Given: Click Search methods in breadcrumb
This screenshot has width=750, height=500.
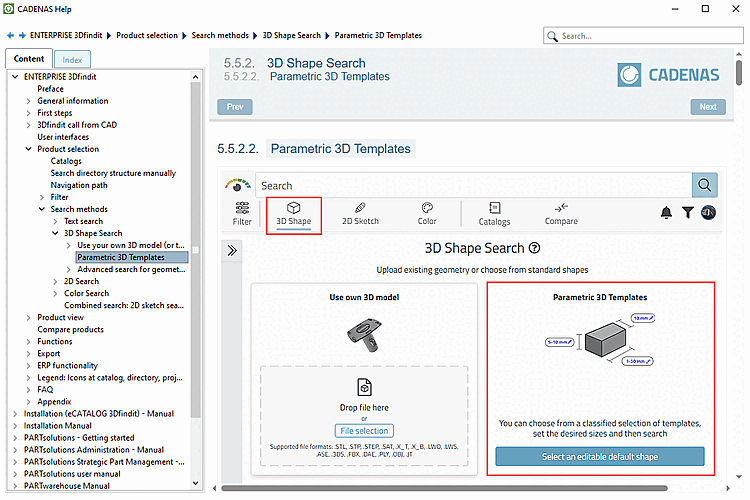Looking at the screenshot, I should tap(220, 35).
